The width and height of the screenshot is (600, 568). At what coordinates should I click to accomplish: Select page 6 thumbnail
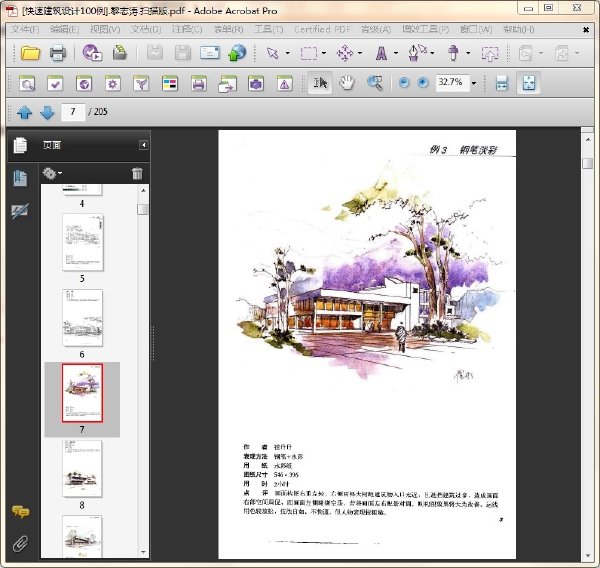pyautogui.click(x=83, y=318)
